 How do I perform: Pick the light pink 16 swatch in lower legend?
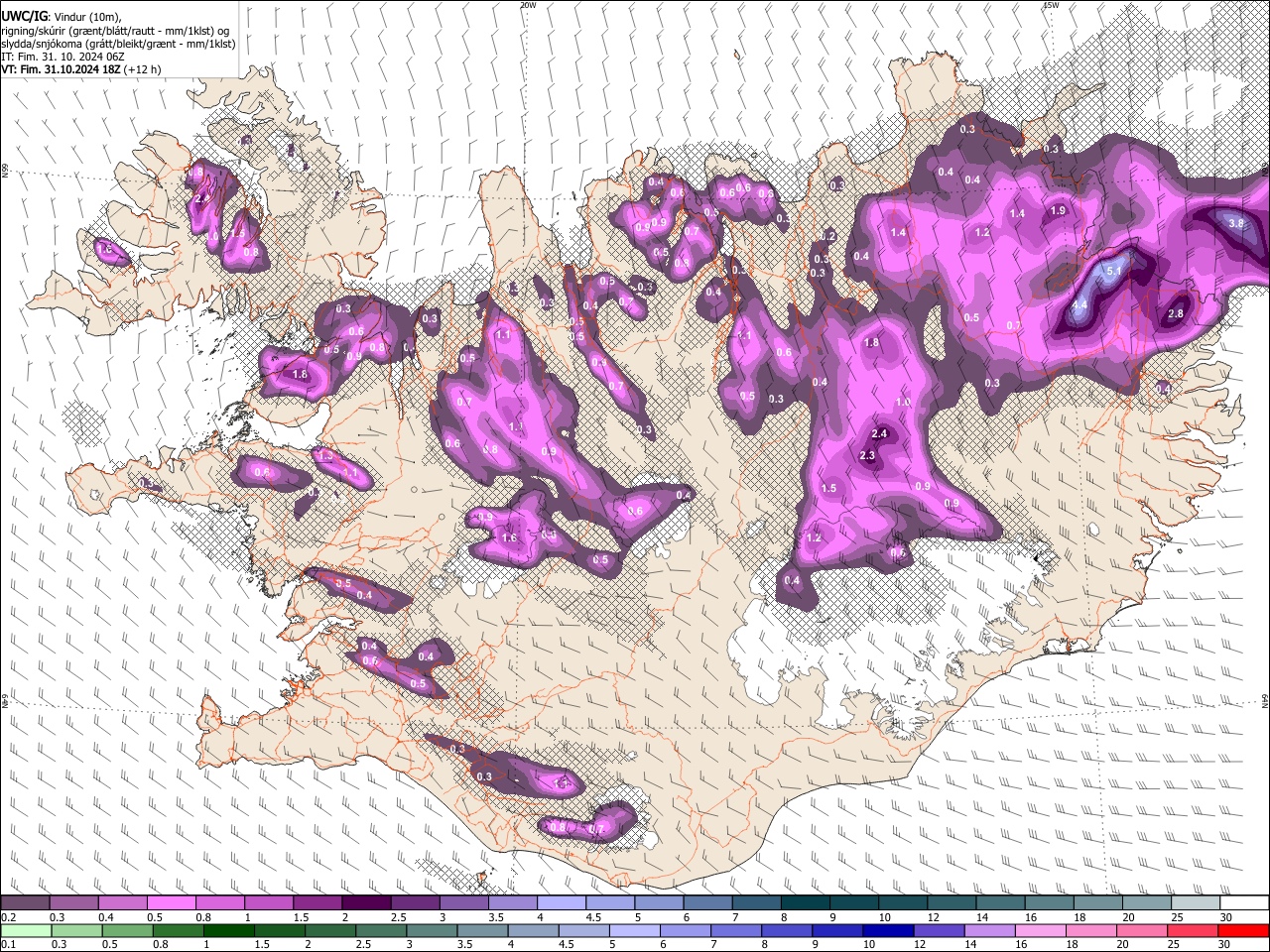point(1039,930)
